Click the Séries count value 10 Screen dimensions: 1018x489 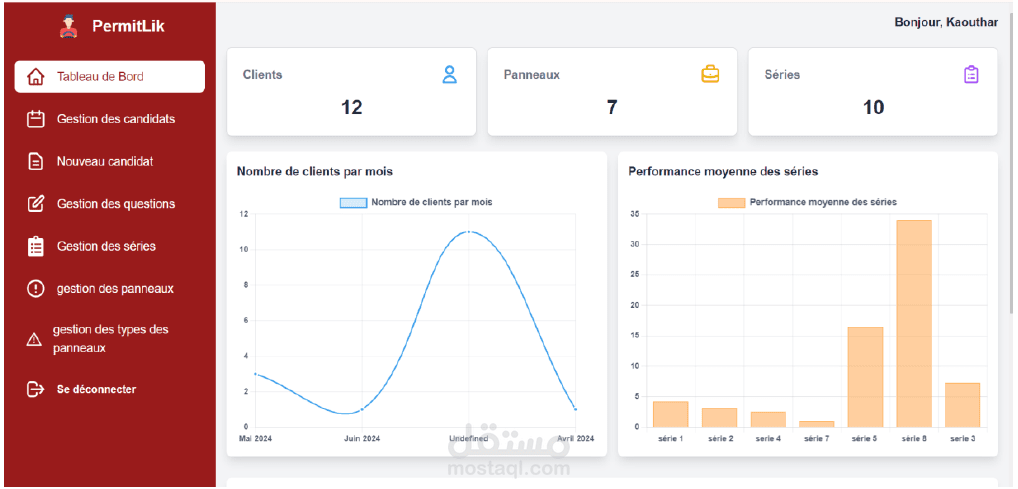tap(873, 107)
